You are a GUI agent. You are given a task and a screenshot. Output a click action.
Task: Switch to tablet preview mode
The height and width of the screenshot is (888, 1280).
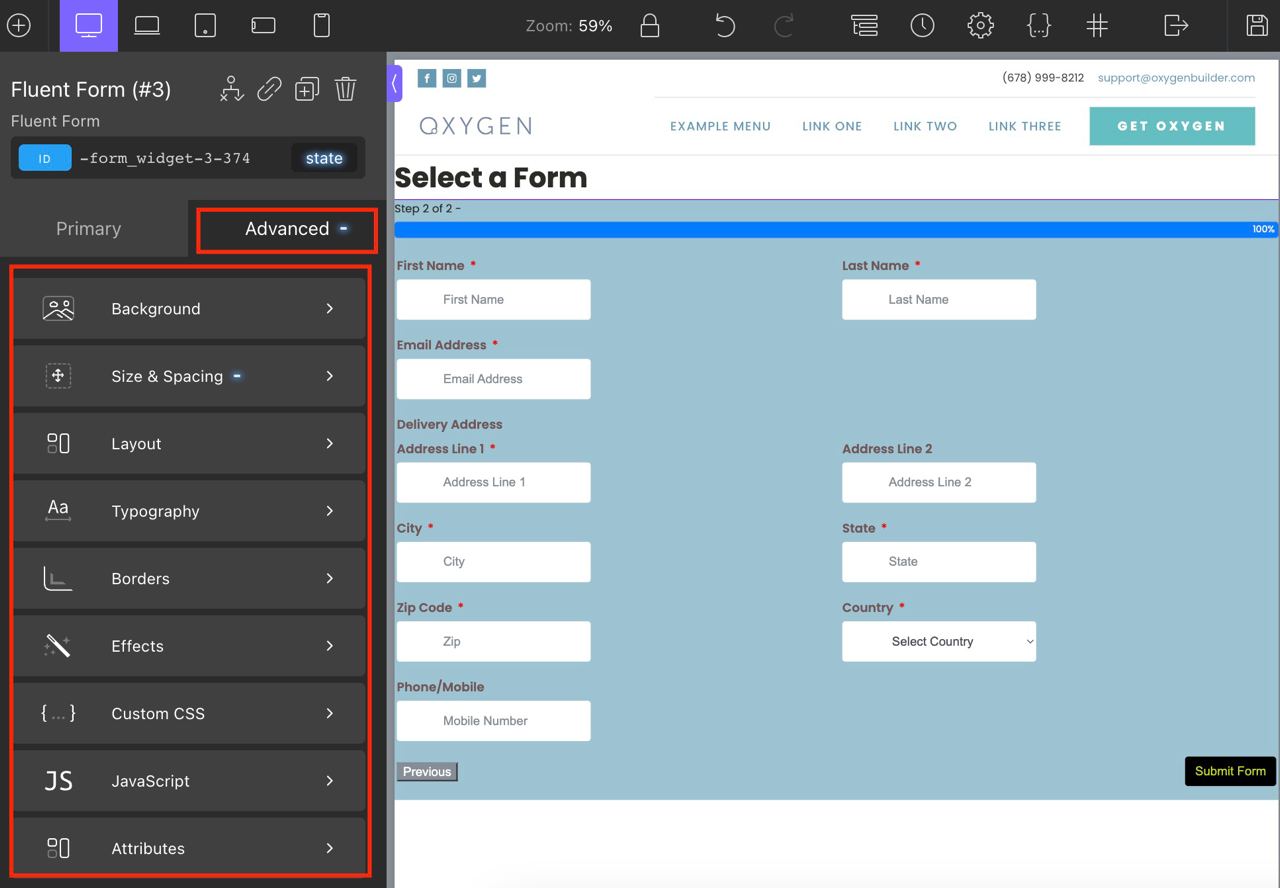point(204,26)
